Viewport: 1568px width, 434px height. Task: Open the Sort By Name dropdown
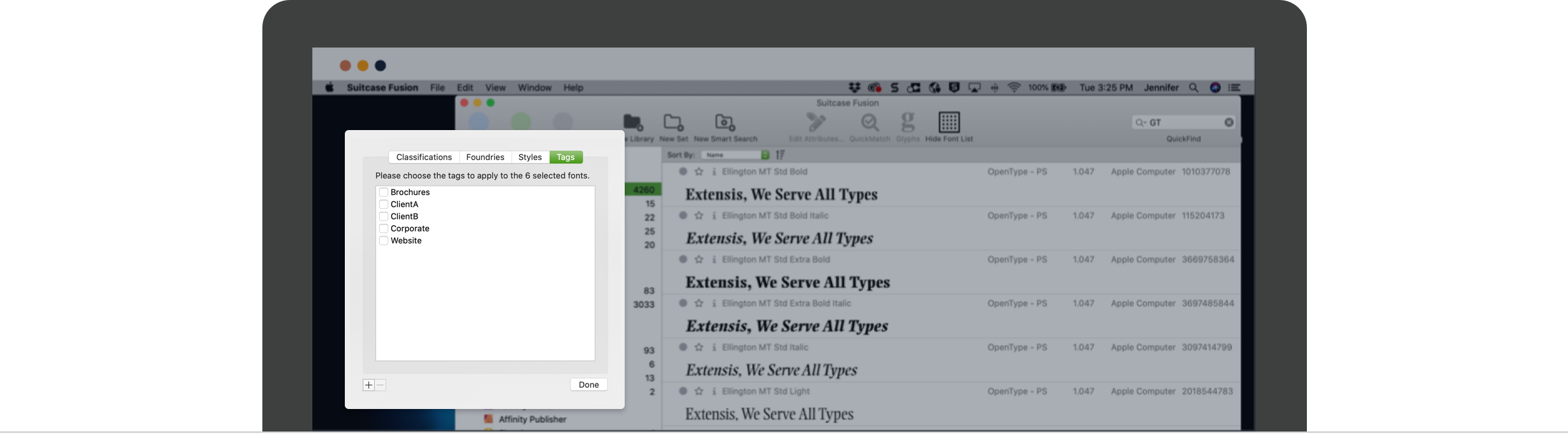pos(735,154)
